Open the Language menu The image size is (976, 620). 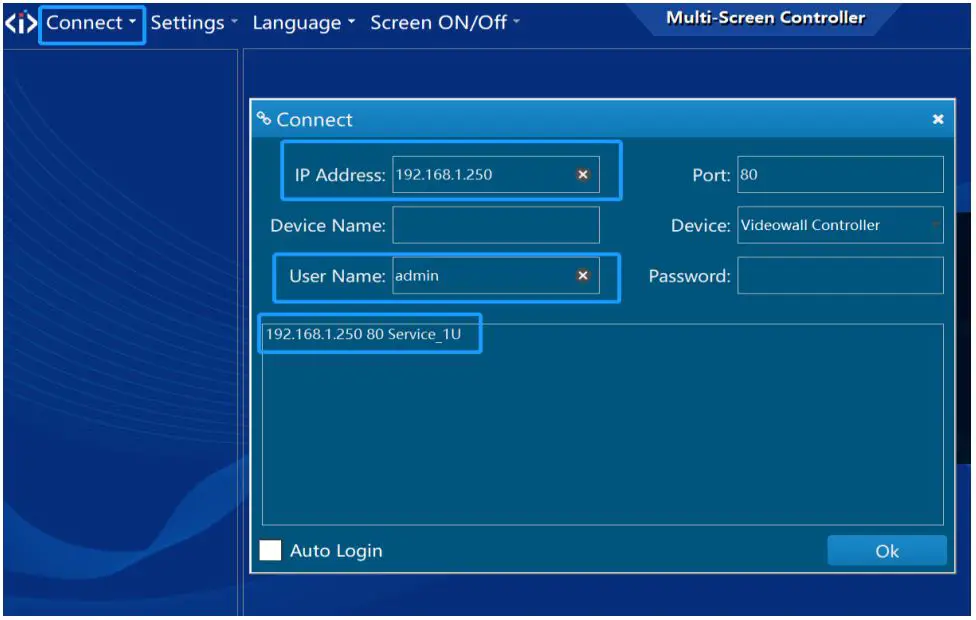point(297,22)
